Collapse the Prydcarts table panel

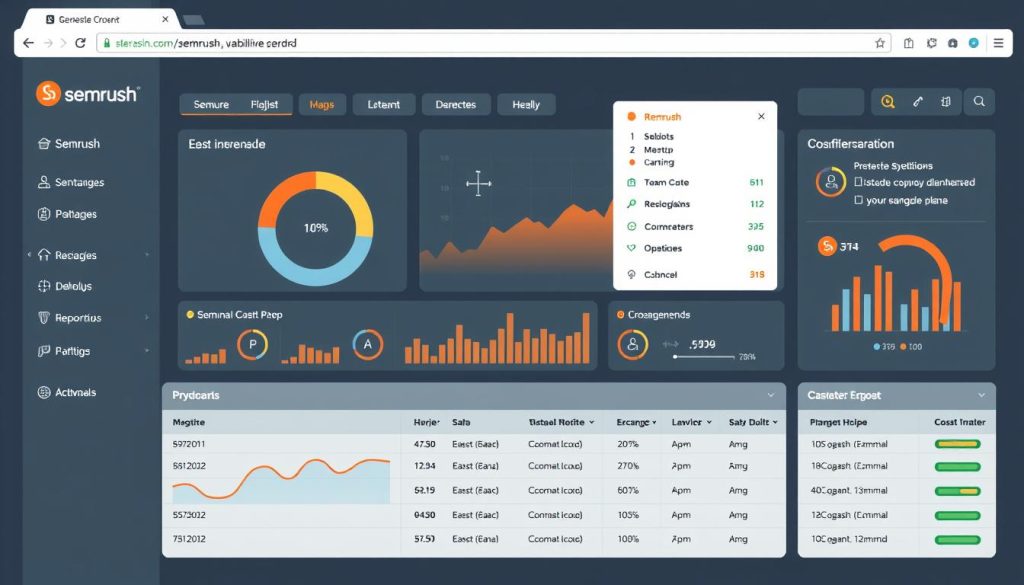(x=770, y=396)
